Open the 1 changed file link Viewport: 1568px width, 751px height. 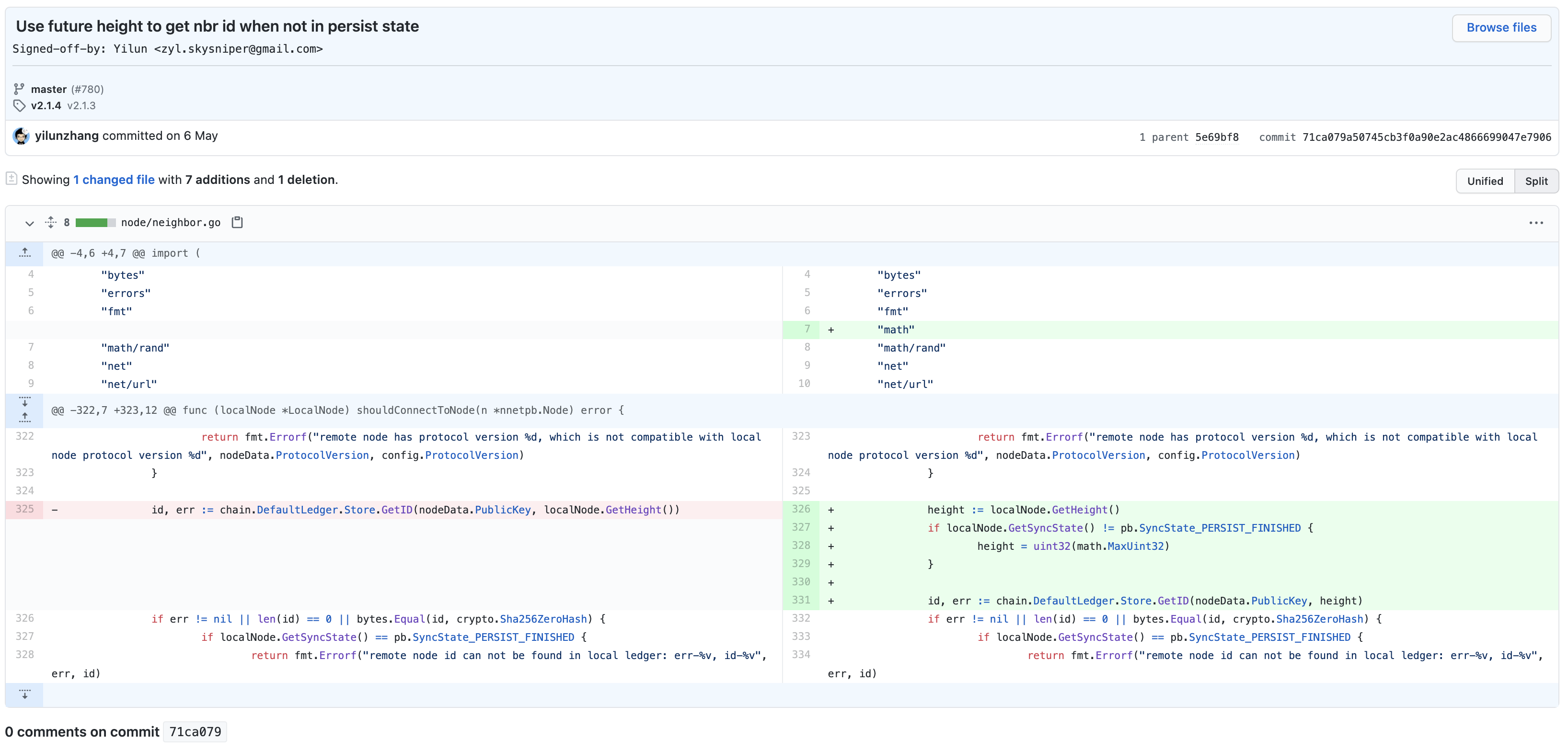(x=114, y=180)
